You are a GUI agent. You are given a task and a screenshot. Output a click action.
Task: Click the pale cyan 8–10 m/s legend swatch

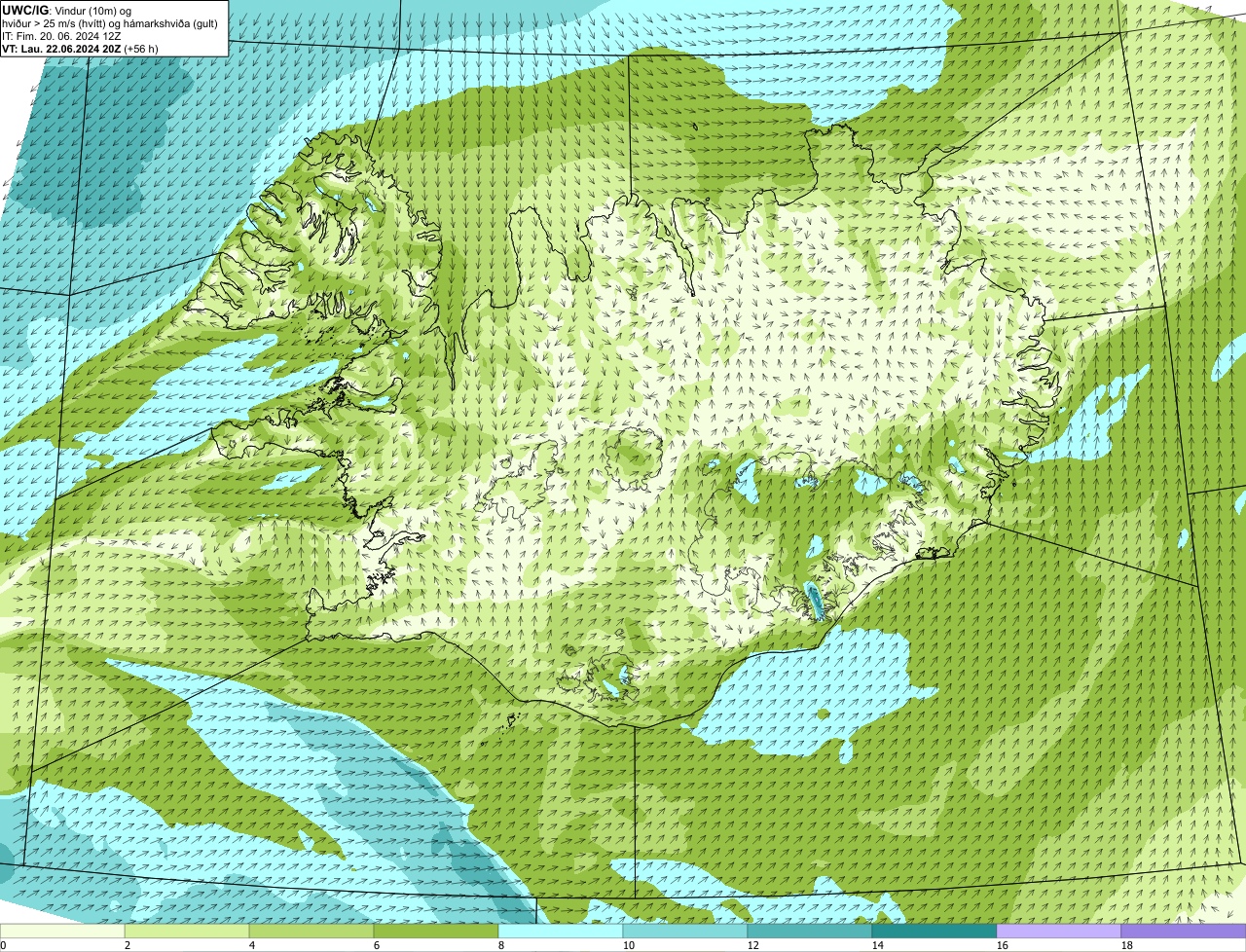561,931
